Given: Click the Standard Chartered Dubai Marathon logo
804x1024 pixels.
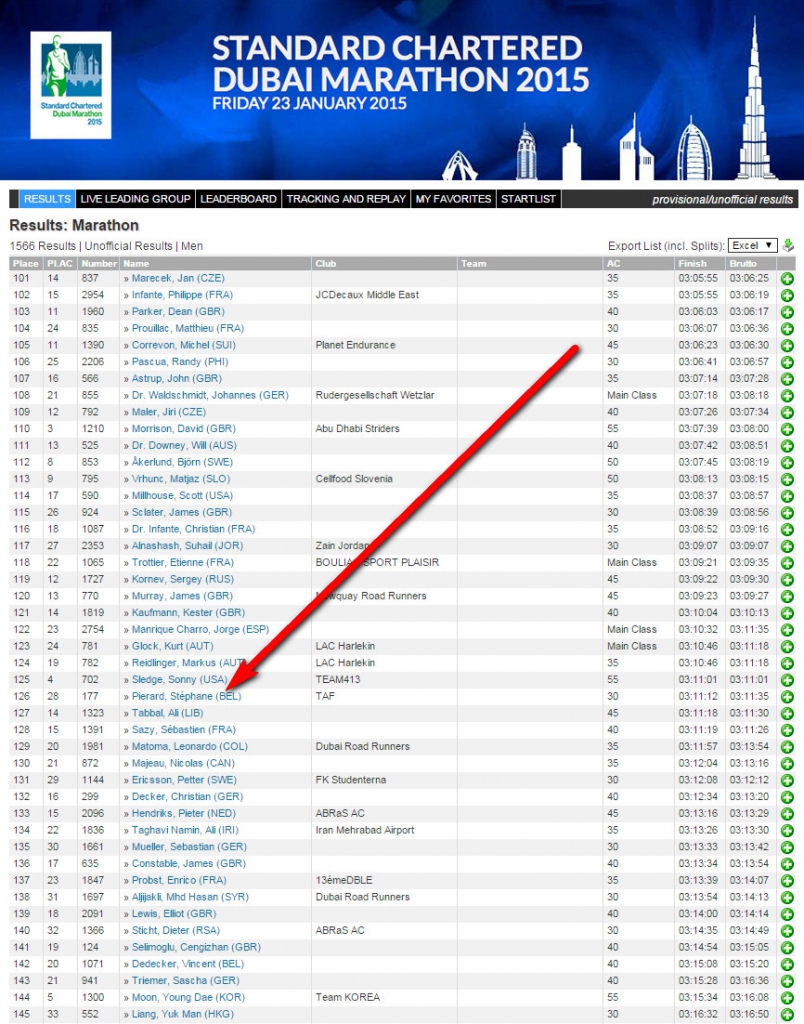Looking at the screenshot, I should click(71, 85).
